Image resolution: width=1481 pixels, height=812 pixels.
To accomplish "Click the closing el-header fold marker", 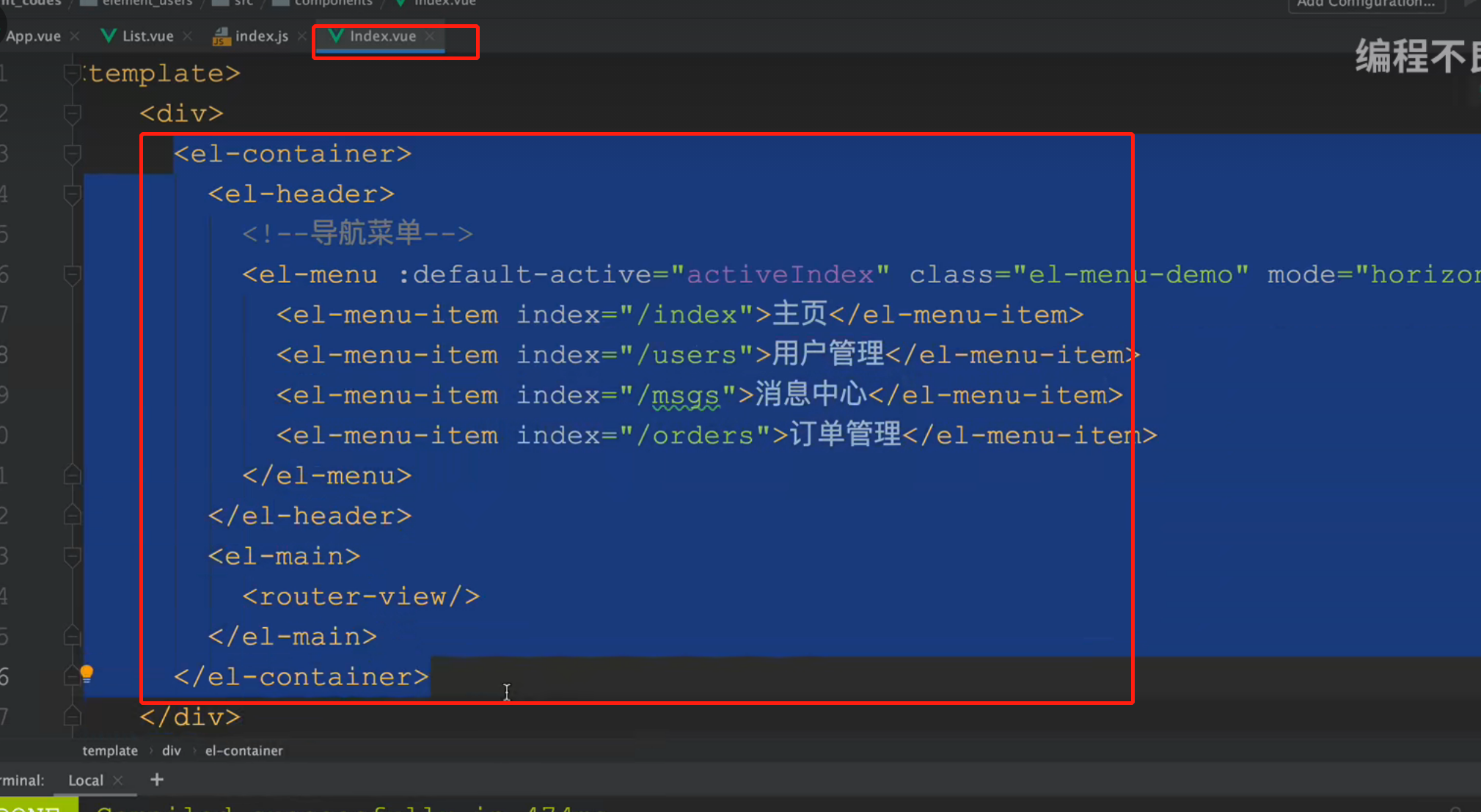I will [72, 516].
